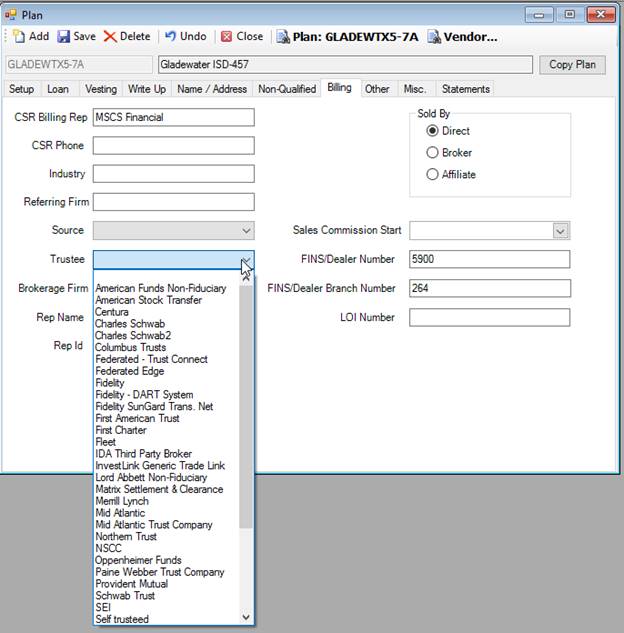
Task: Click the Close toolbar icon
Action: pos(227,37)
